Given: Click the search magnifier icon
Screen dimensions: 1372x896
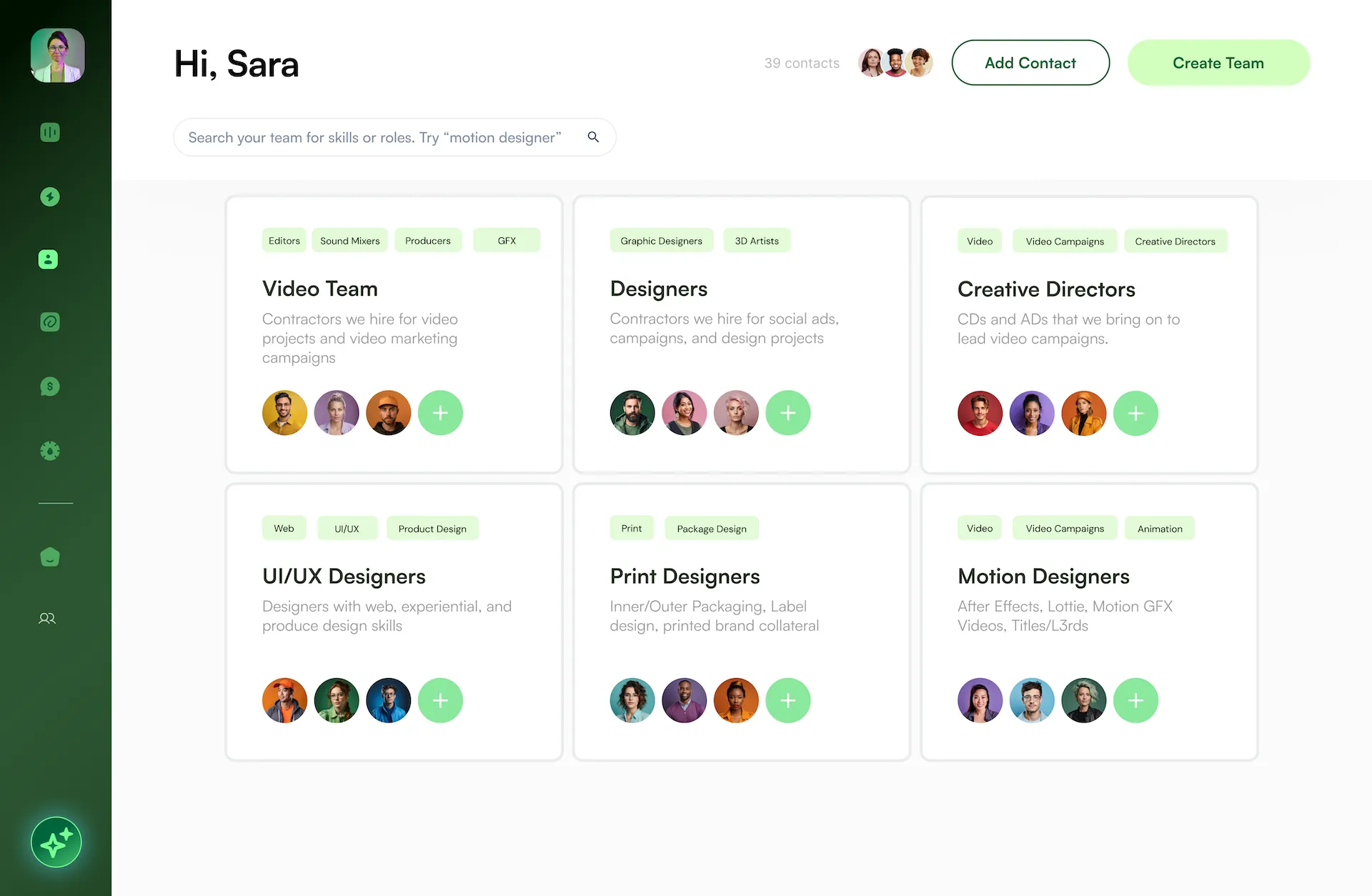Looking at the screenshot, I should pyautogui.click(x=593, y=136).
